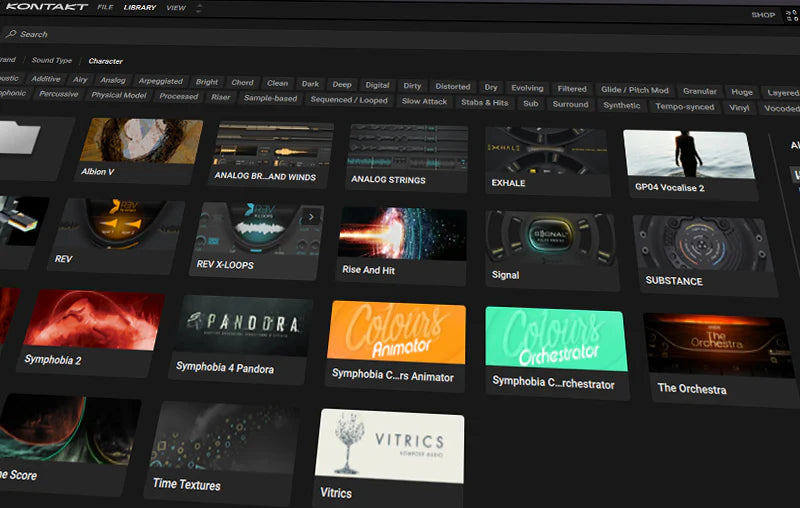Toggle the Slow Attack tag
The width and height of the screenshot is (800, 508).
click(424, 101)
